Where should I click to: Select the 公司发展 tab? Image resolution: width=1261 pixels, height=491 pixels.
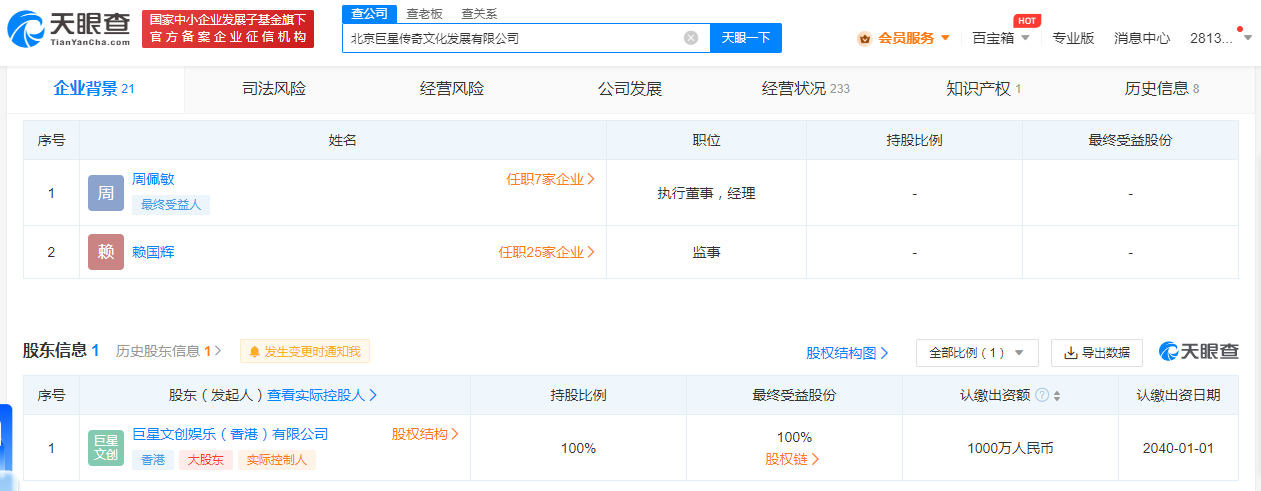point(630,89)
